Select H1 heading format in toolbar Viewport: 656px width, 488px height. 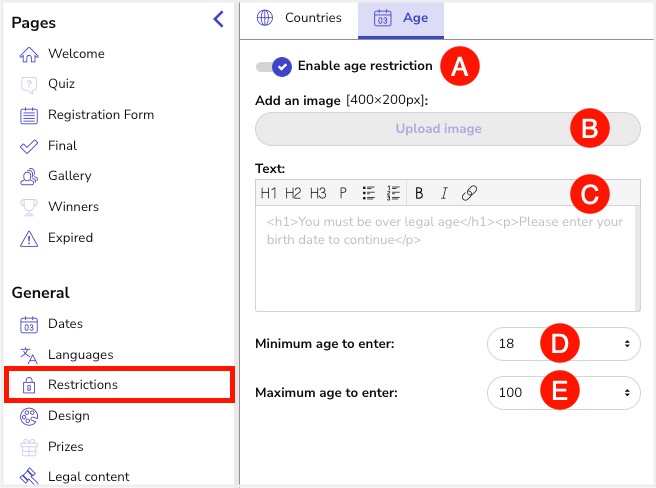click(269, 193)
